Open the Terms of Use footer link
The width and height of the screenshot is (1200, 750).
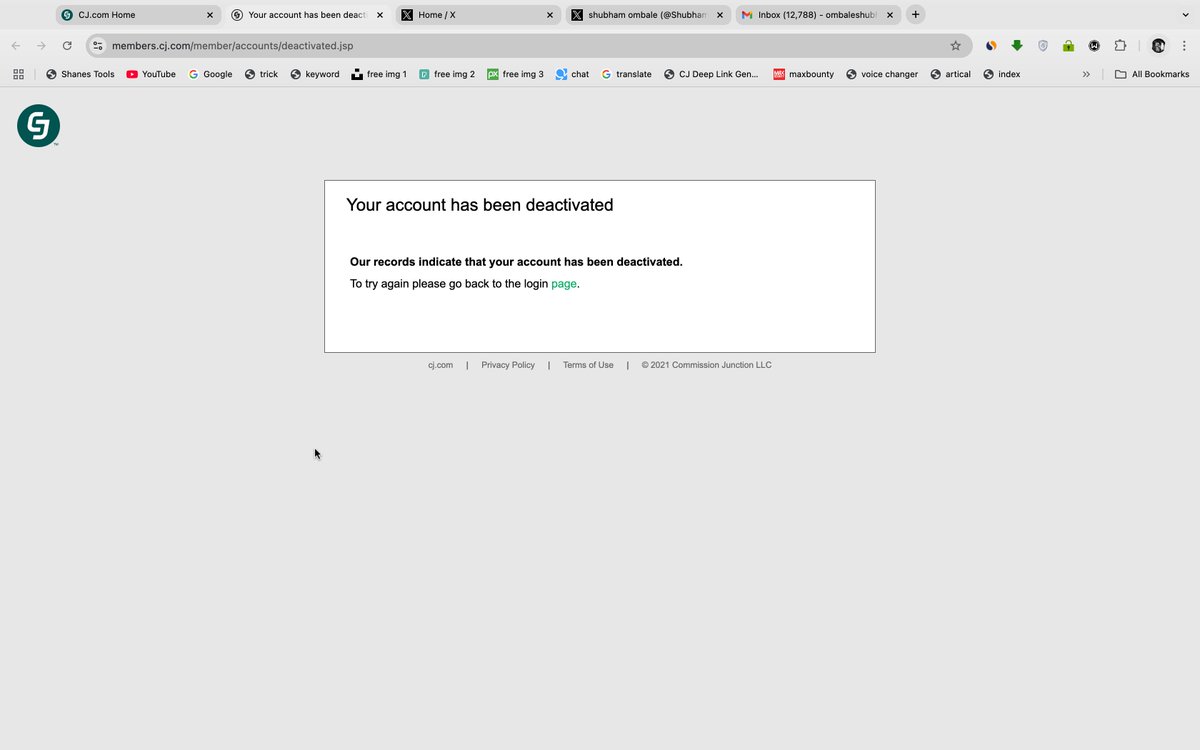[x=588, y=365]
